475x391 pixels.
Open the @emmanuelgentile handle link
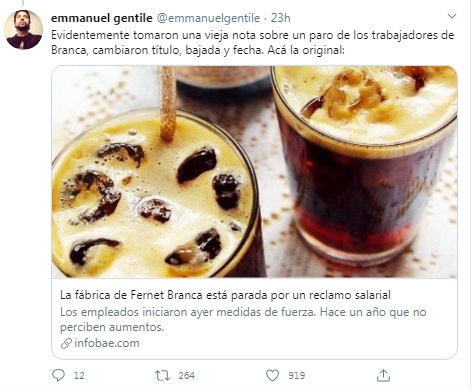coord(208,18)
